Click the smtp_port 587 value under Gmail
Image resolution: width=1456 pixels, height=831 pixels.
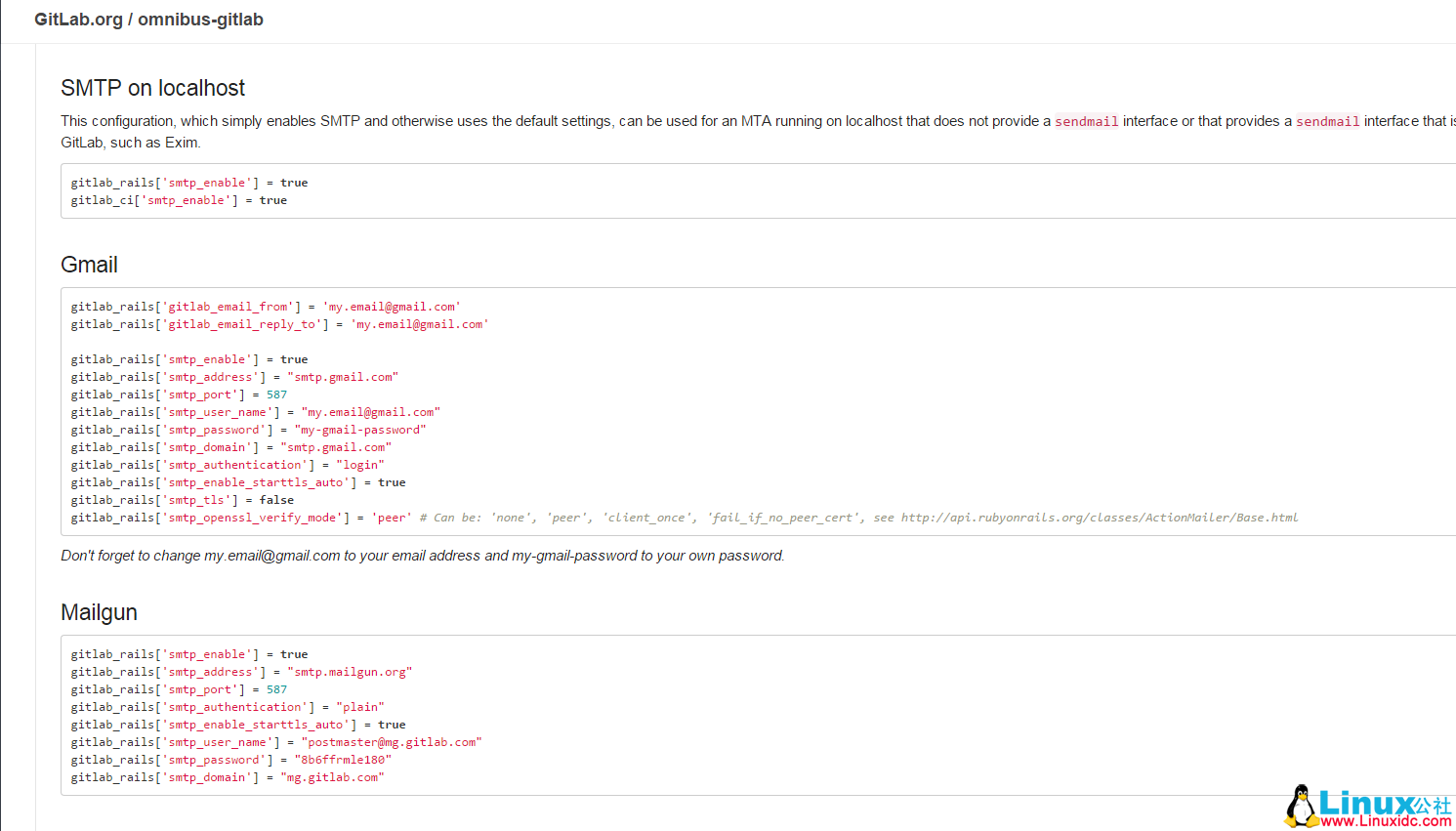[x=276, y=394]
